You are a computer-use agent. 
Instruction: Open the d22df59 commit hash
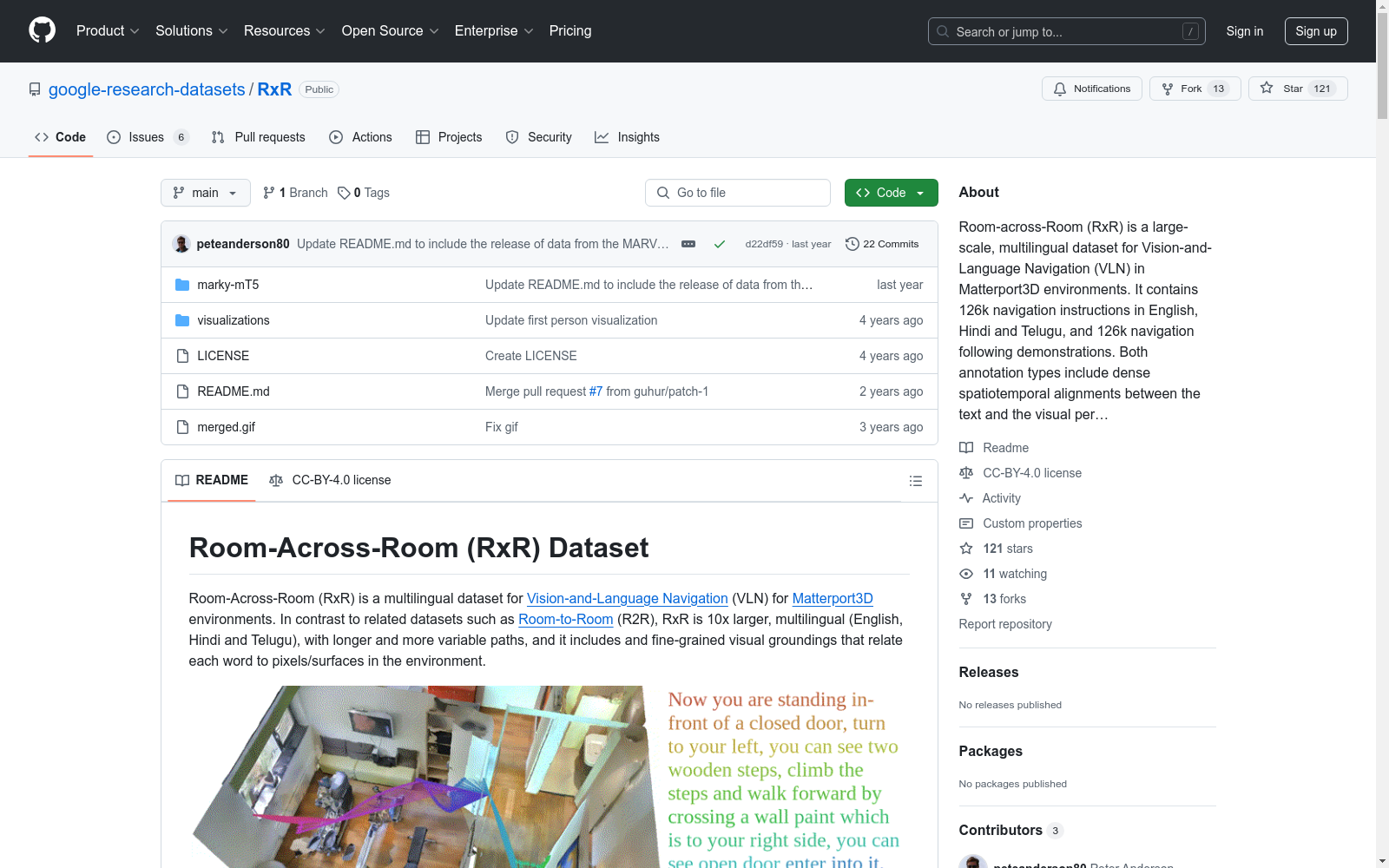pos(764,244)
